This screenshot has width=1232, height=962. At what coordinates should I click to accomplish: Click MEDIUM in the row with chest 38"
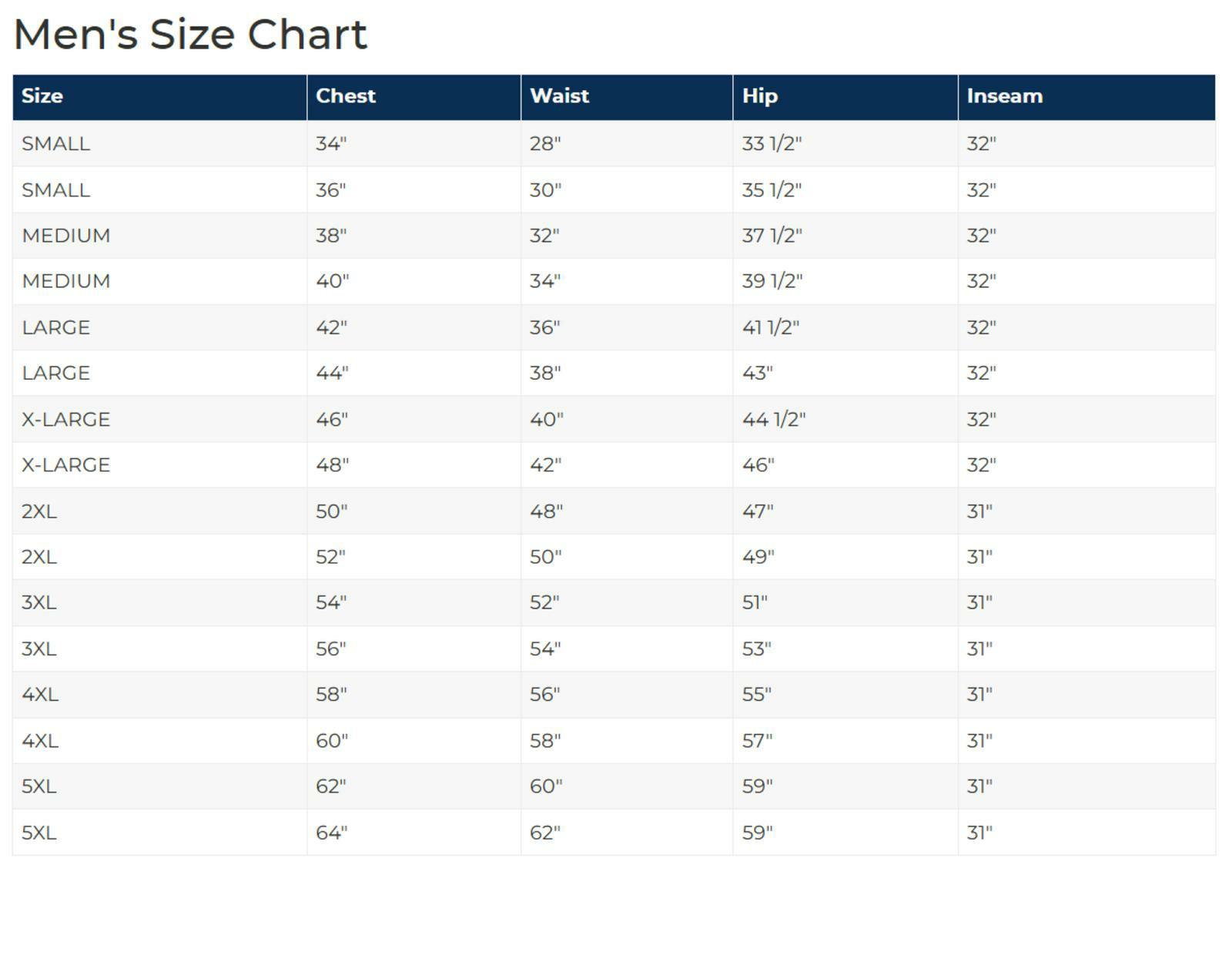[x=65, y=236]
